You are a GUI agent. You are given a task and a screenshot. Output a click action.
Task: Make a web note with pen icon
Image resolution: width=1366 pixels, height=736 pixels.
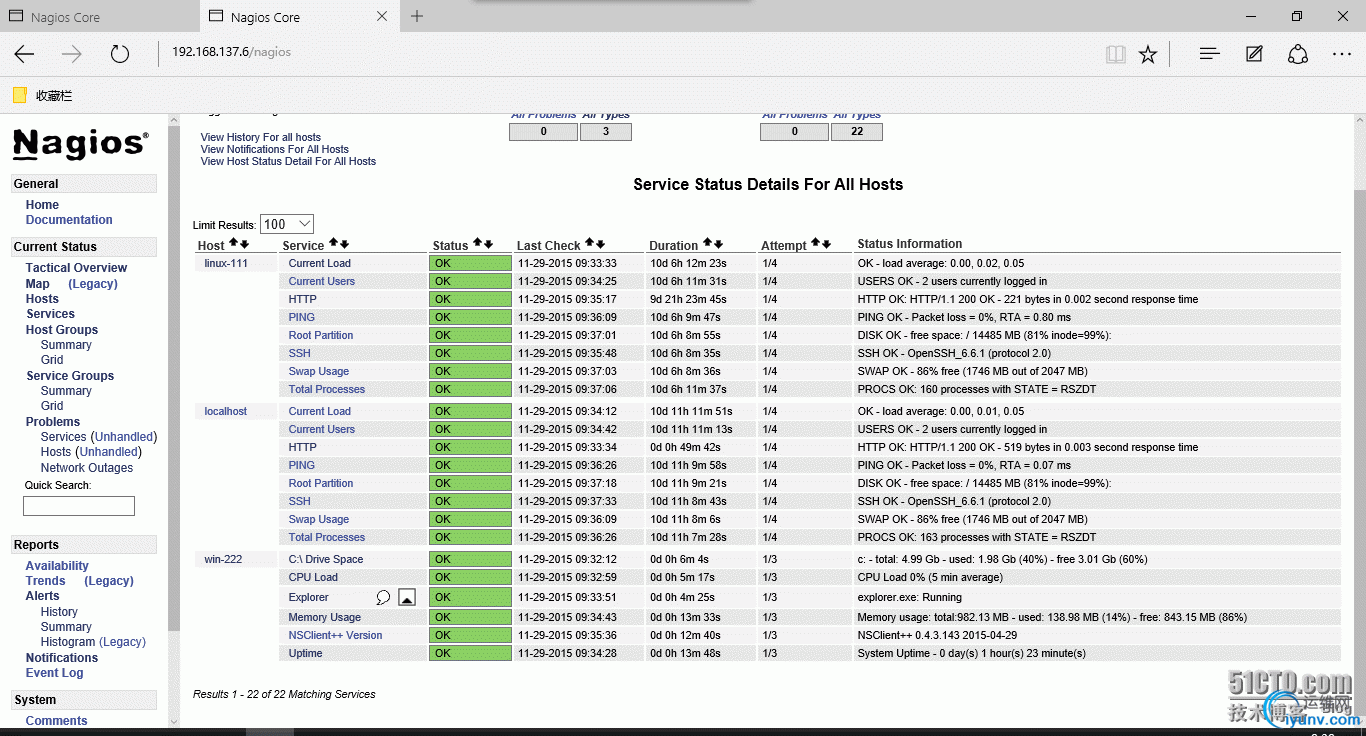pyautogui.click(x=1254, y=54)
